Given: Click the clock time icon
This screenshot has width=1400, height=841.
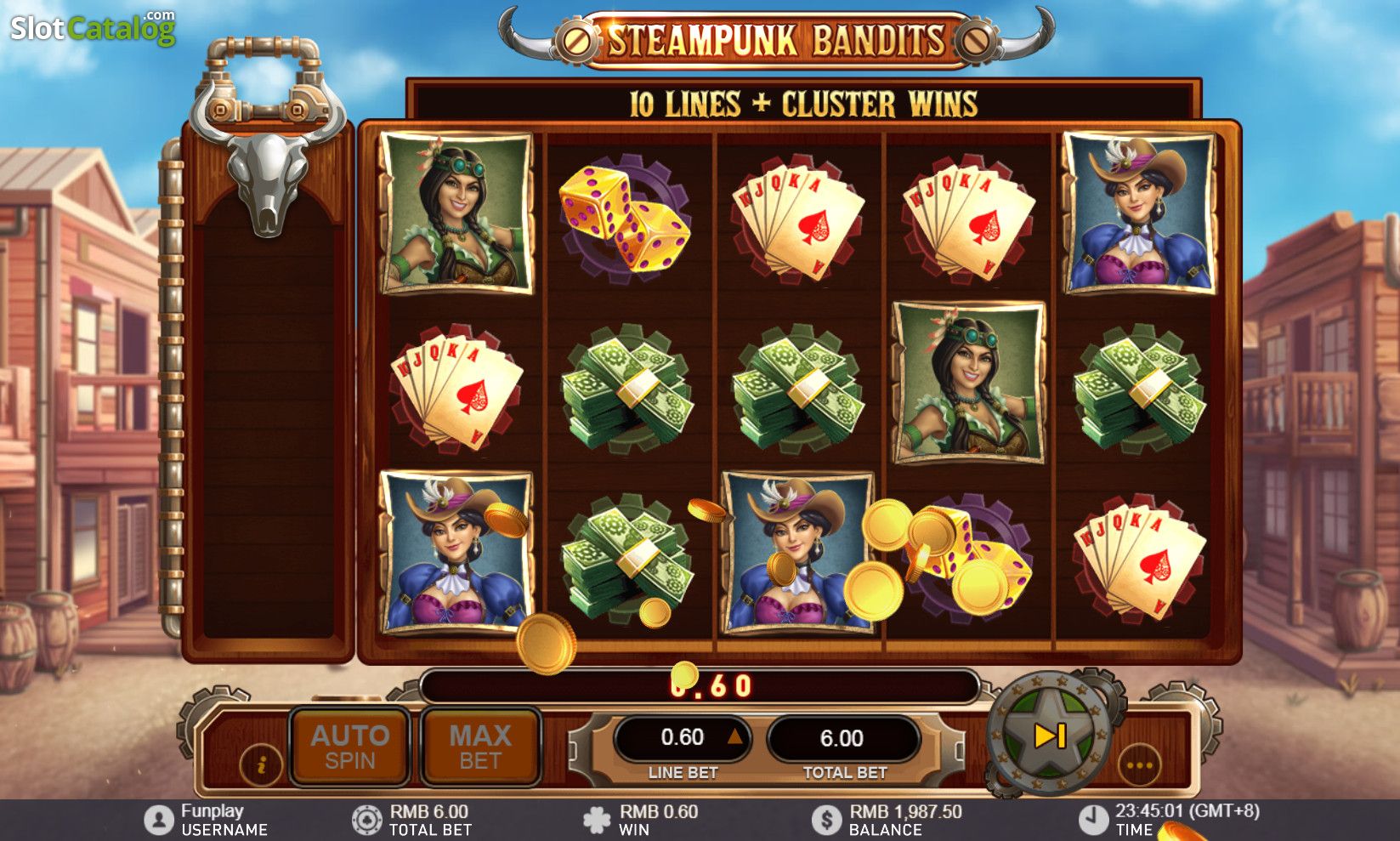Looking at the screenshot, I should click(1092, 820).
